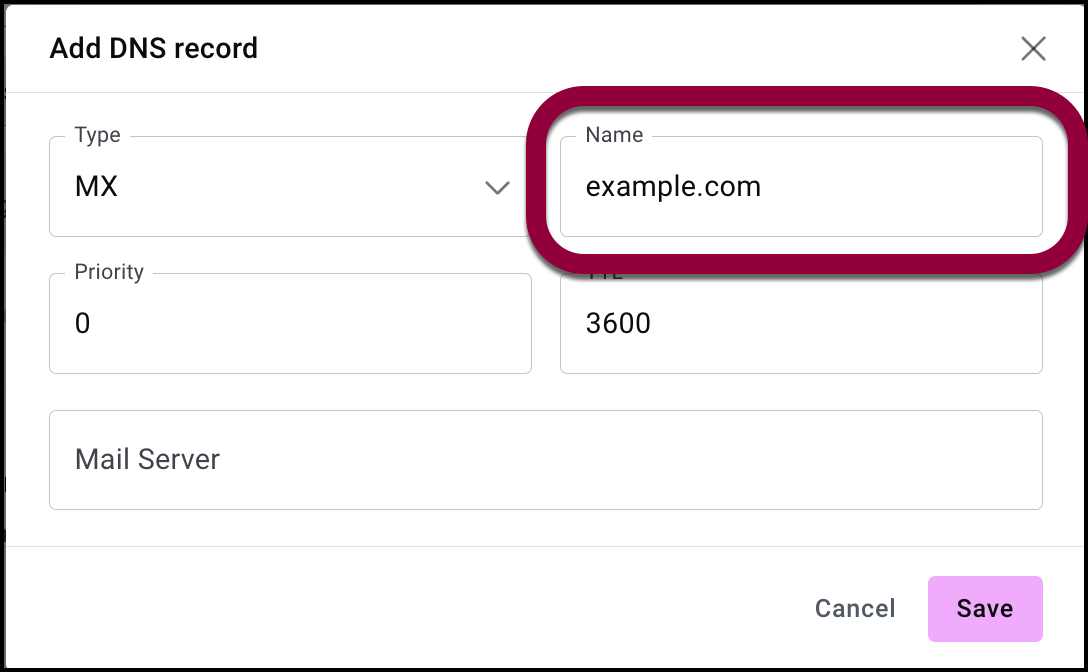1088x672 pixels.
Task: Close the Add DNS record dialog
Action: tap(1032, 48)
